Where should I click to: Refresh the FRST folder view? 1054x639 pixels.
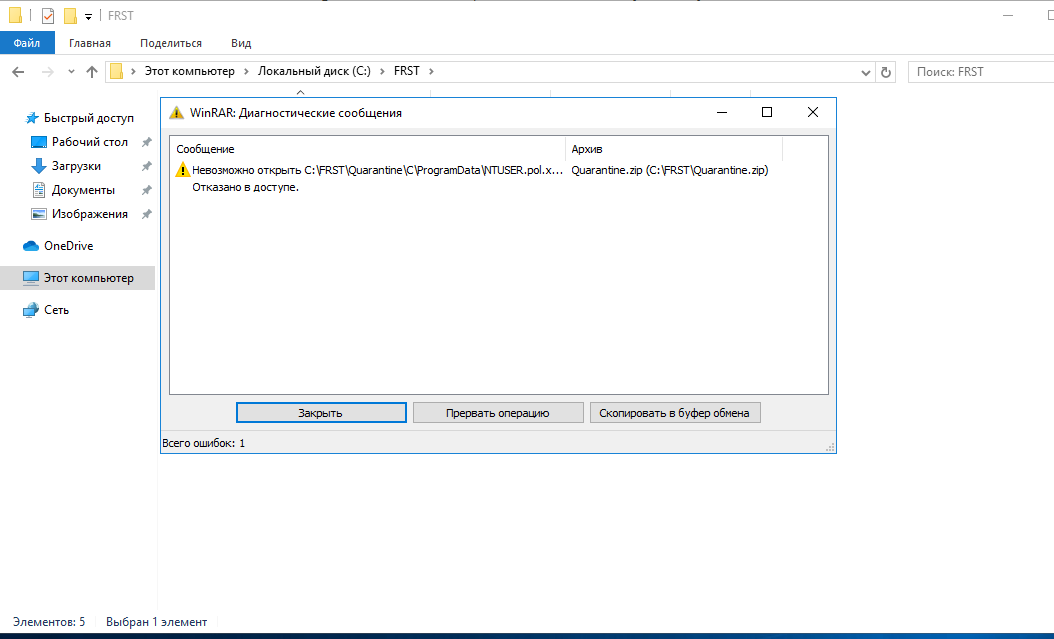point(886,73)
